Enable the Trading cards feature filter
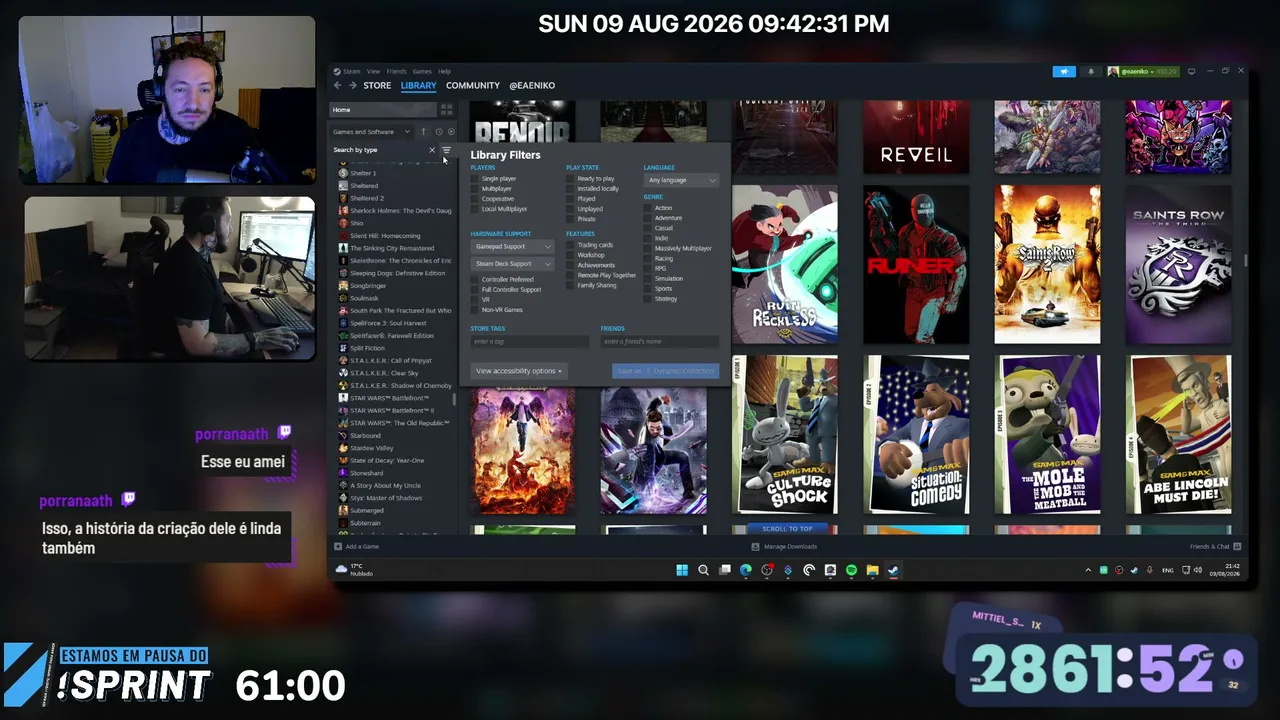This screenshot has height=720, width=1280. tap(570, 245)
